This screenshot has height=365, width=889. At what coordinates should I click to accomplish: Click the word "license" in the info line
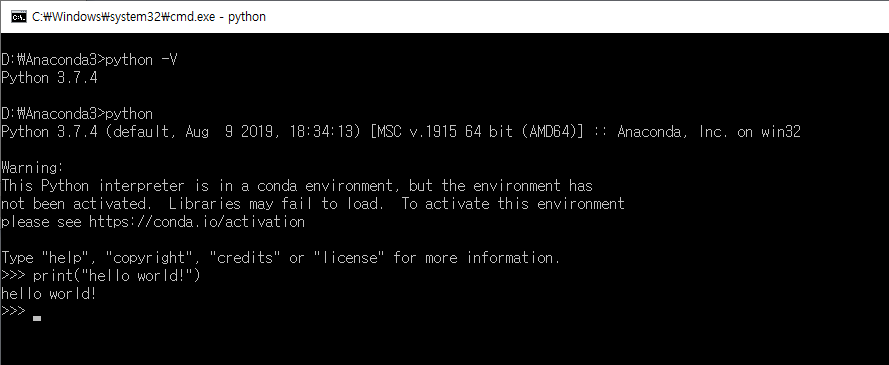point(349,258)
